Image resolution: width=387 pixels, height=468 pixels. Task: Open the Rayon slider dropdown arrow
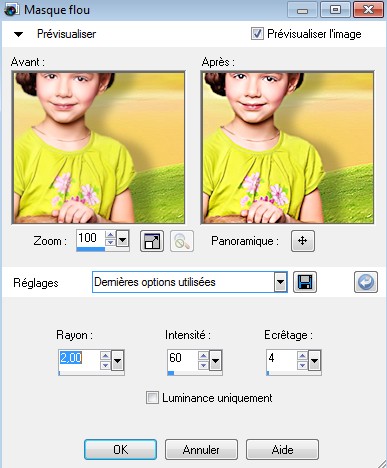[x=117, y=361]
